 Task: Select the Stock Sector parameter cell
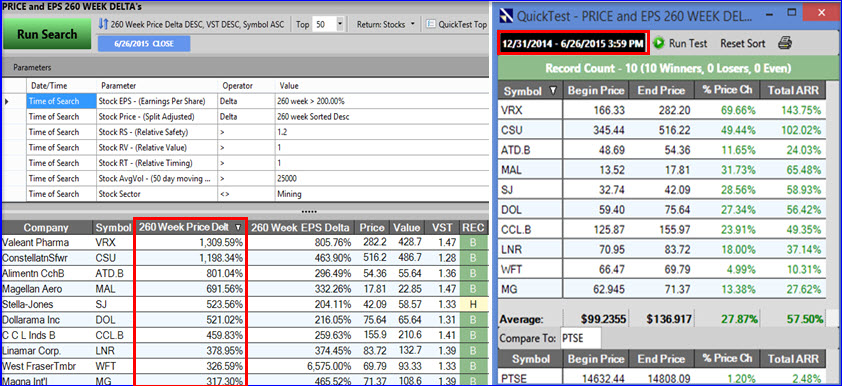click(156, 194)
